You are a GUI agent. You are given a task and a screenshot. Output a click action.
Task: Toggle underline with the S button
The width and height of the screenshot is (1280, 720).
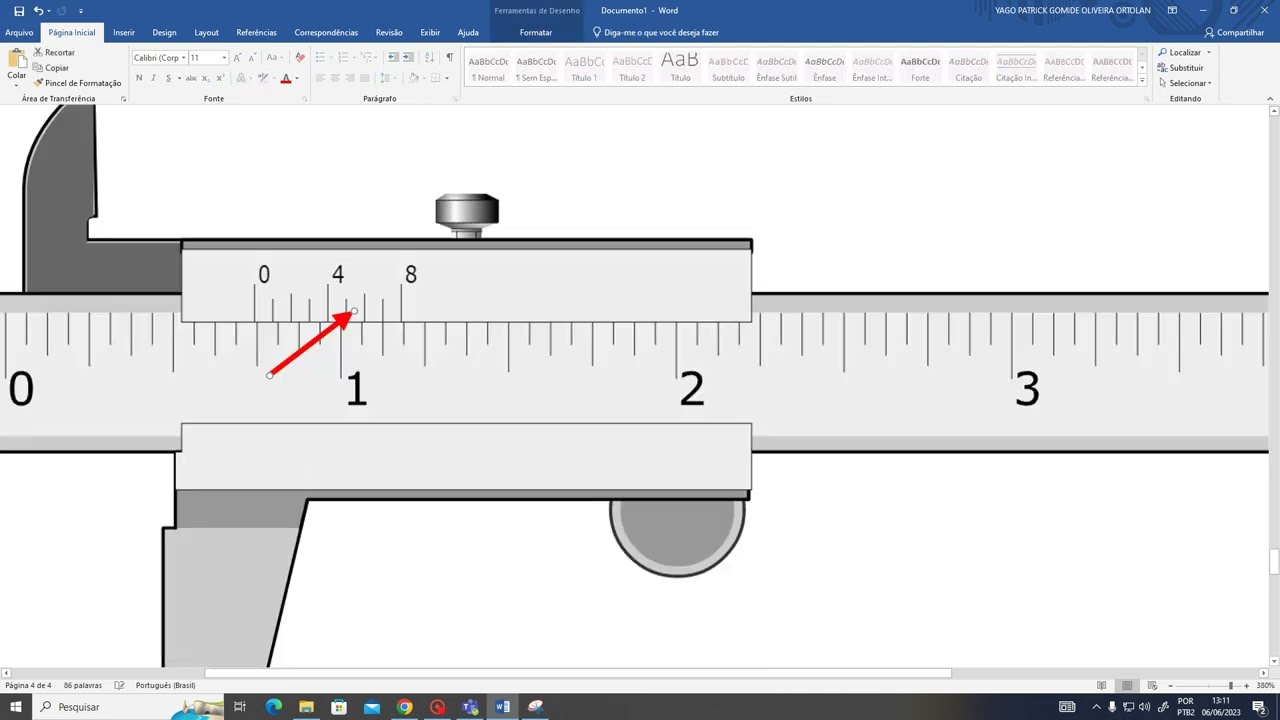170,78
